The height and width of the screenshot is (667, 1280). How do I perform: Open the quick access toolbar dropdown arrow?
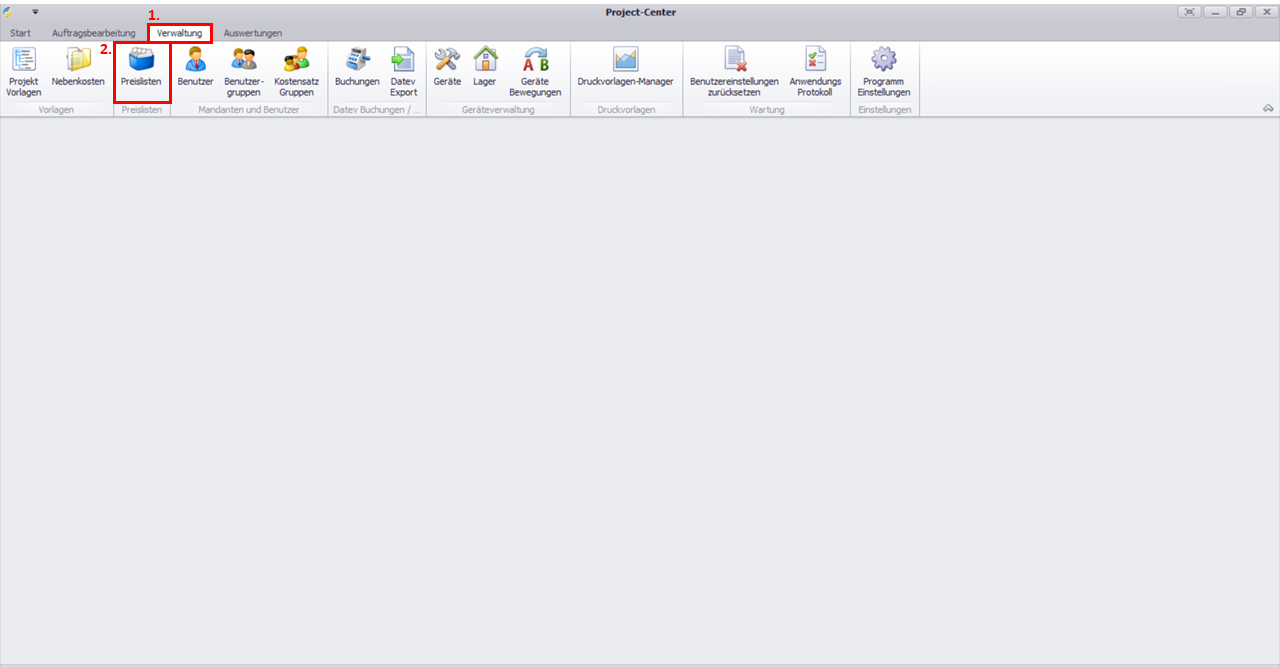tap(35, 12)
